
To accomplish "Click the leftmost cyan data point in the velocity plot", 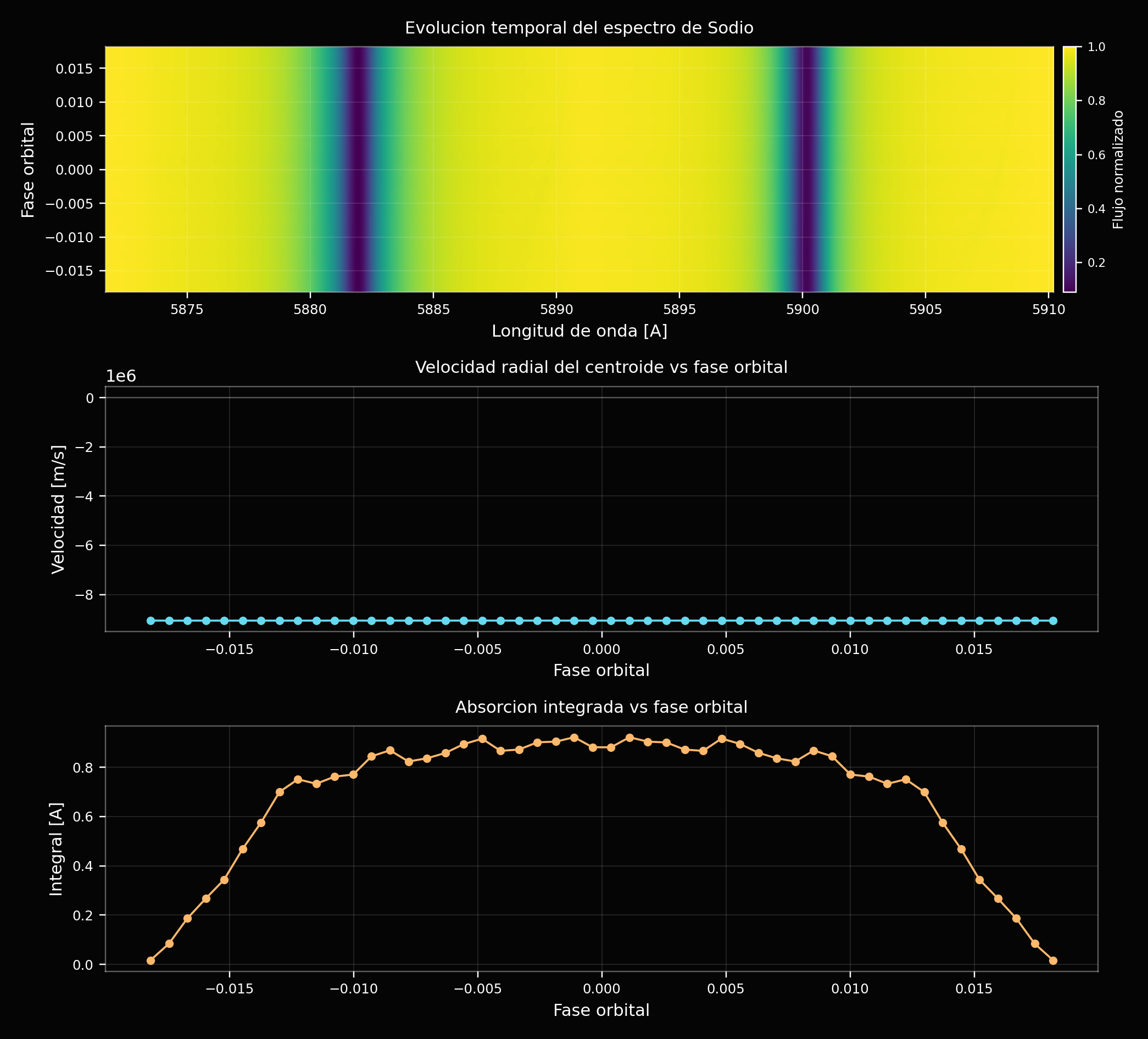I will (151, 621).
